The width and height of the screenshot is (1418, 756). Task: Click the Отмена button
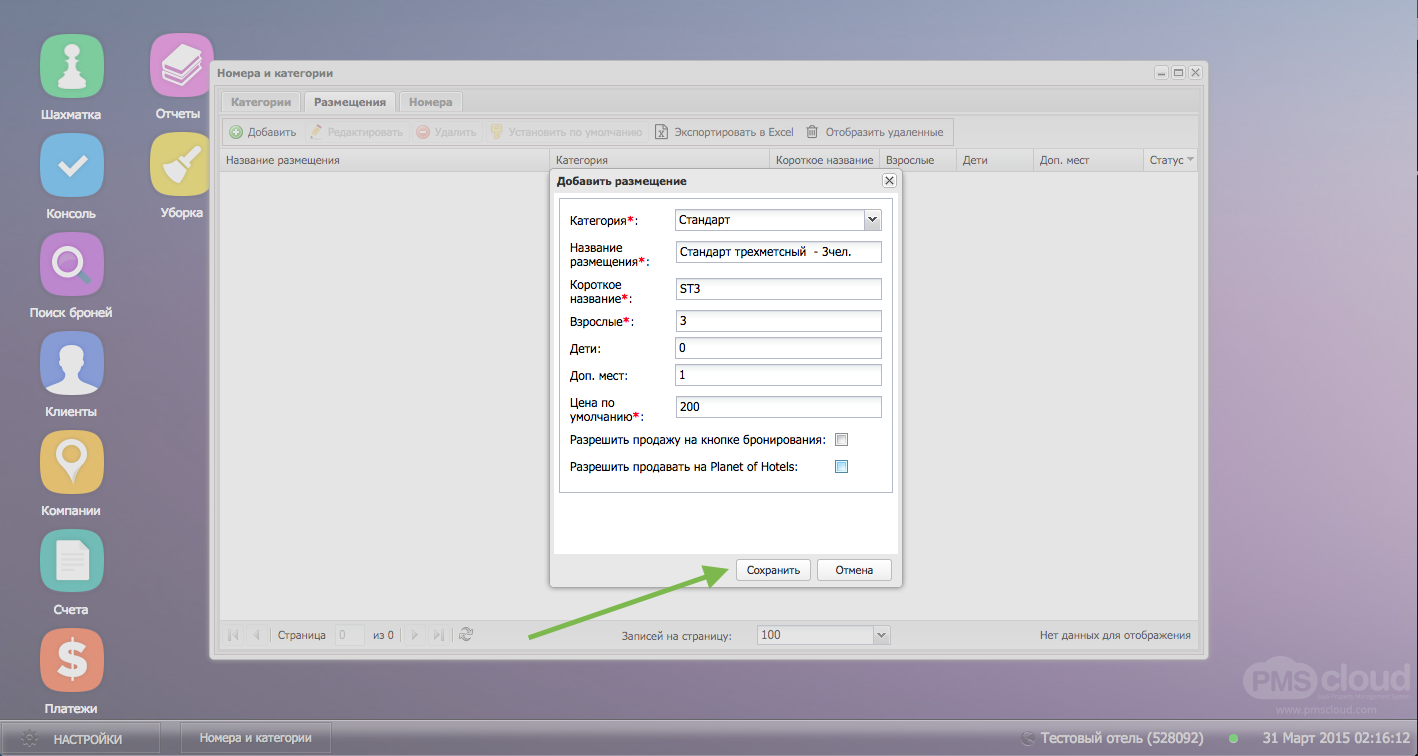[x=854, y=570]
